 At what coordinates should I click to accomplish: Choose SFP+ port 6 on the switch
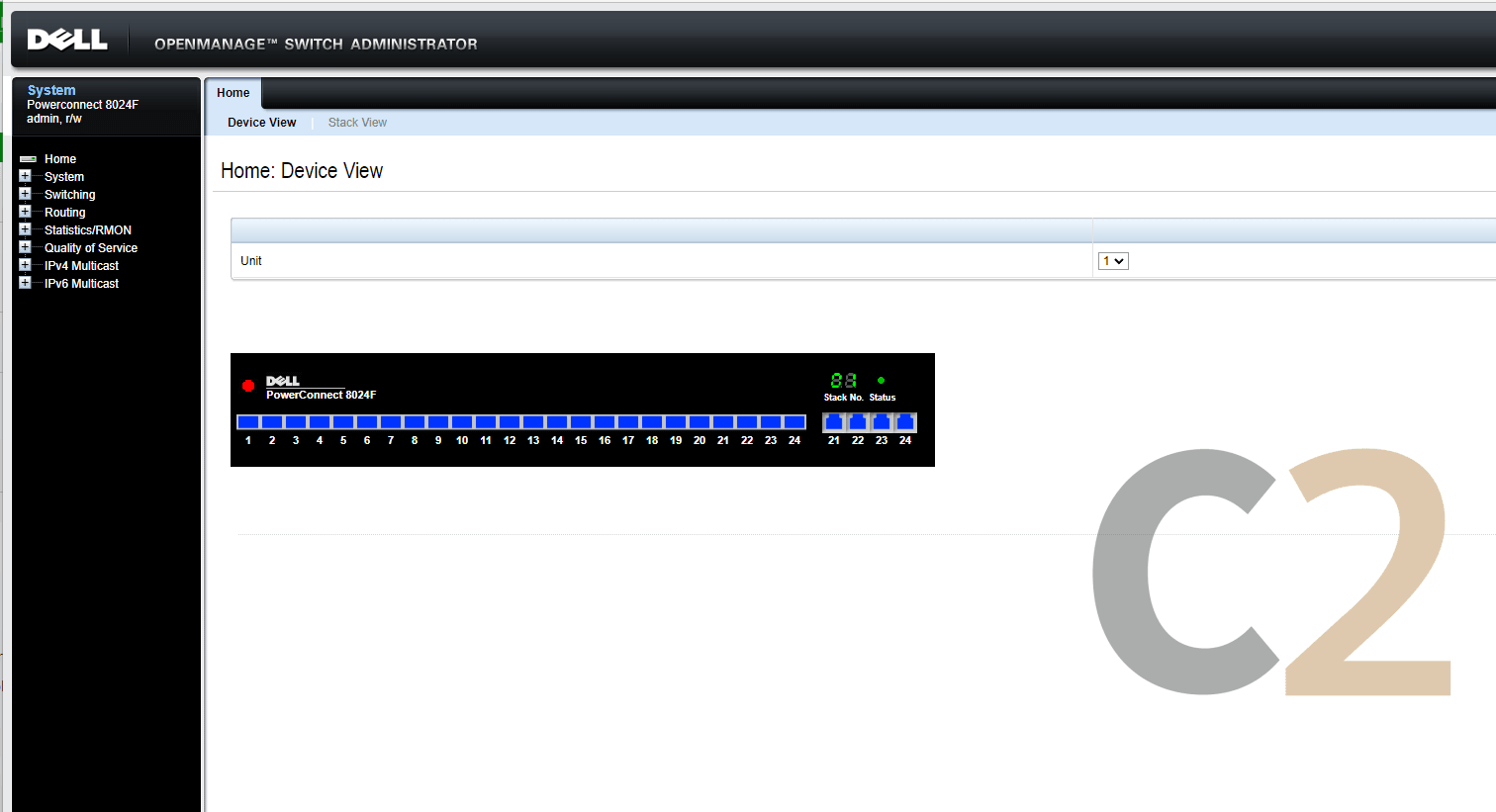(367, 422)
